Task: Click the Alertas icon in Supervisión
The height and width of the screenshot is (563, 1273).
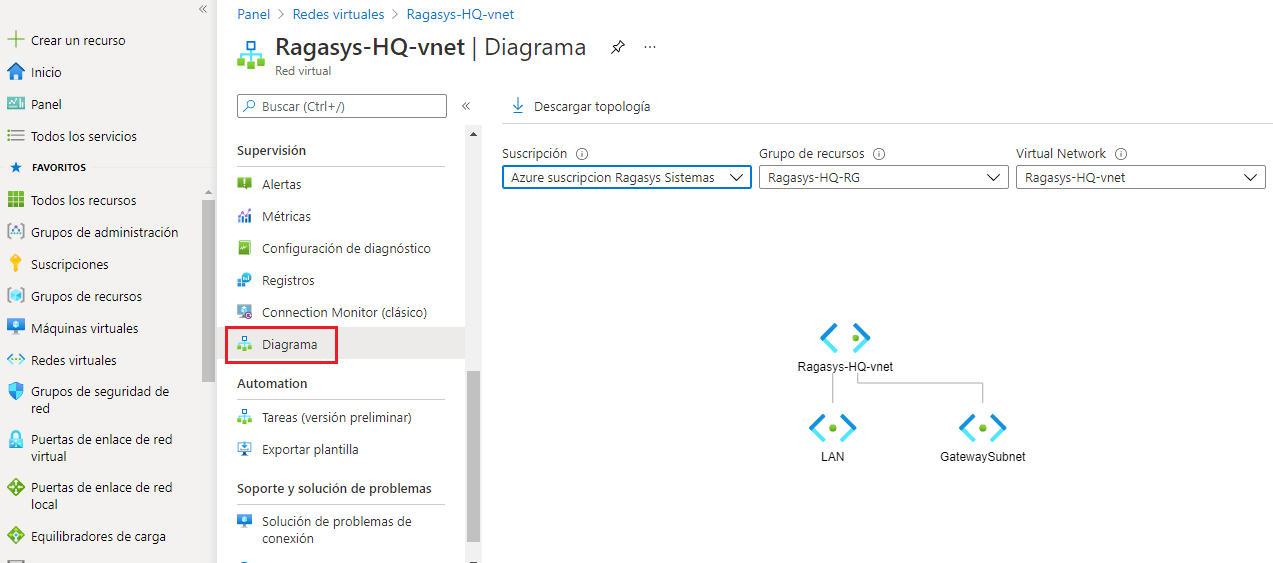Action: (x=245, y=184)
